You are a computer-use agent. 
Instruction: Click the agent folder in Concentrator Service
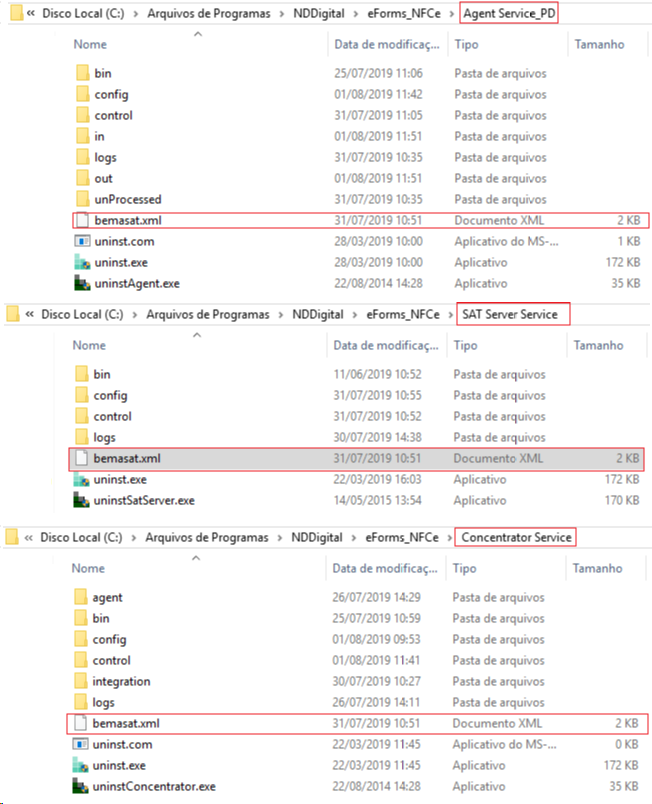(107, 597)
